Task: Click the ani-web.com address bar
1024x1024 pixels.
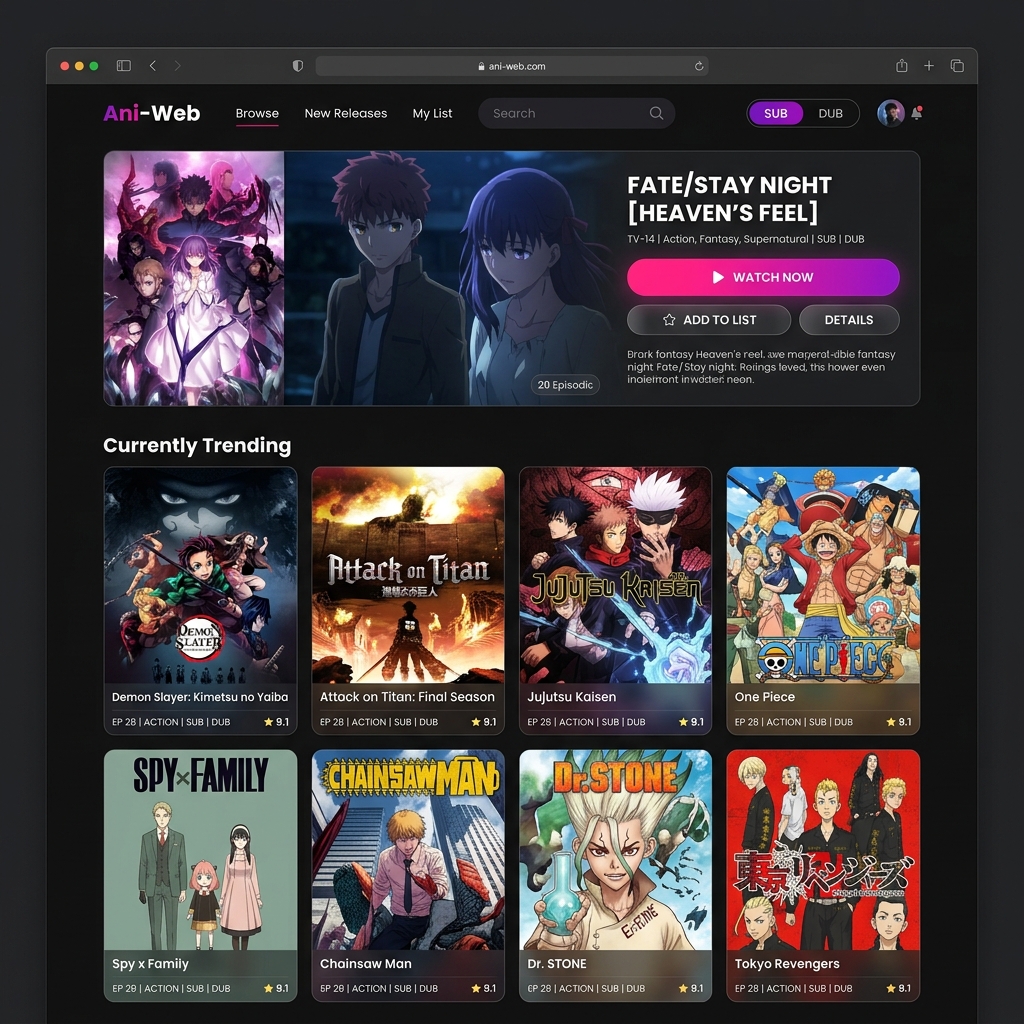Action: click(512, 66)
